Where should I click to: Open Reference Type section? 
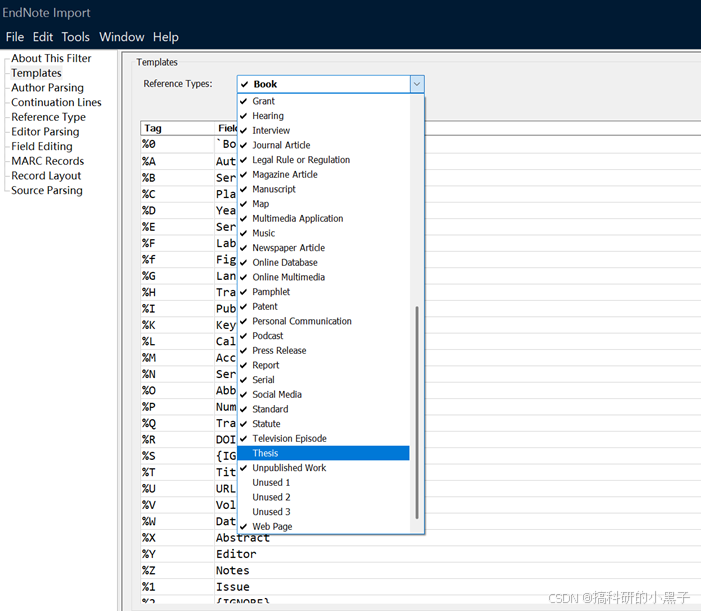tap(48, 117)
